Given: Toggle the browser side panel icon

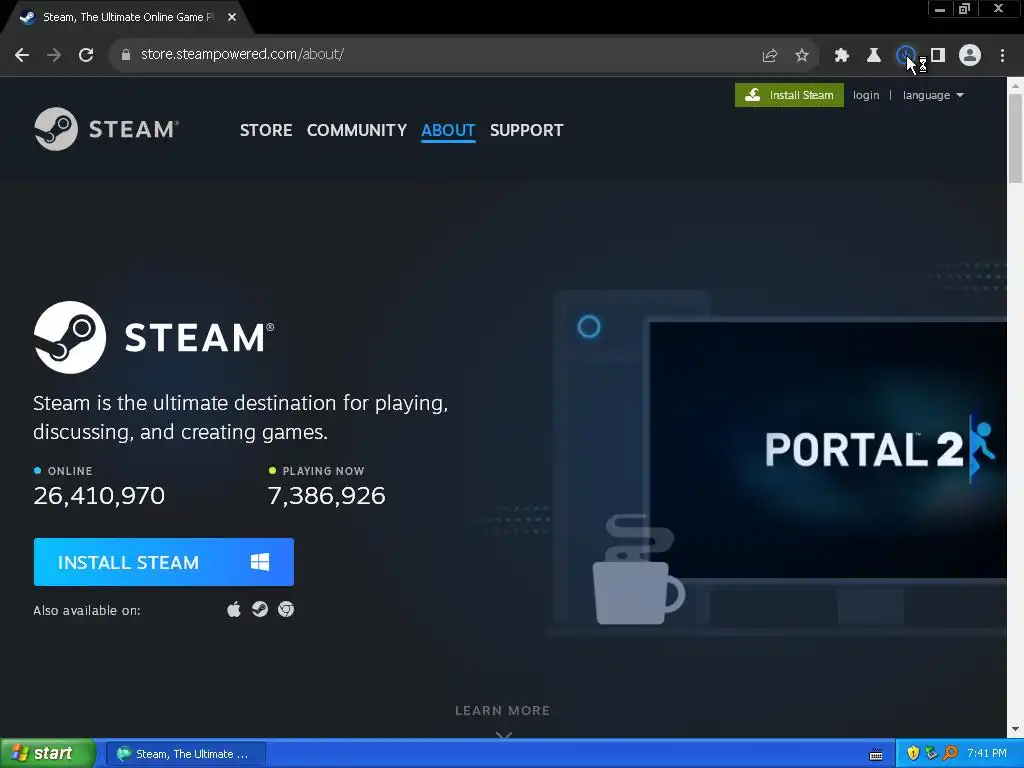Looking at the screenshot, I should pos(938,56).
